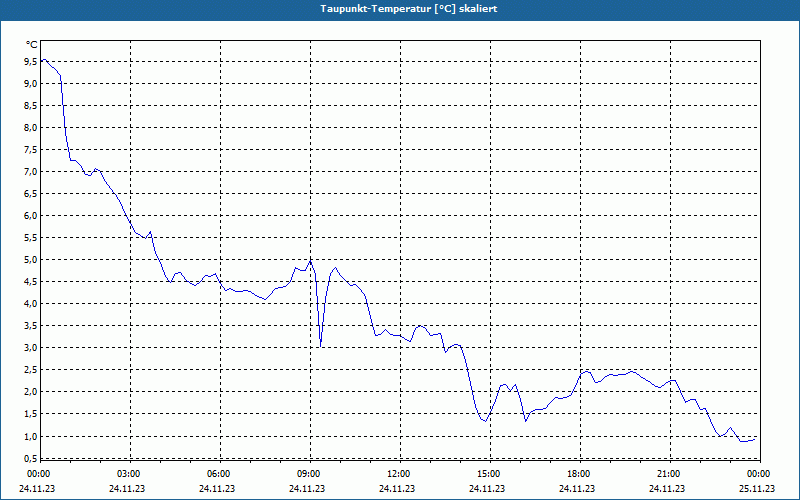The image size is (800, 500).
Task: Select the '1,5' y-axis value
Action: click(31, 414)
